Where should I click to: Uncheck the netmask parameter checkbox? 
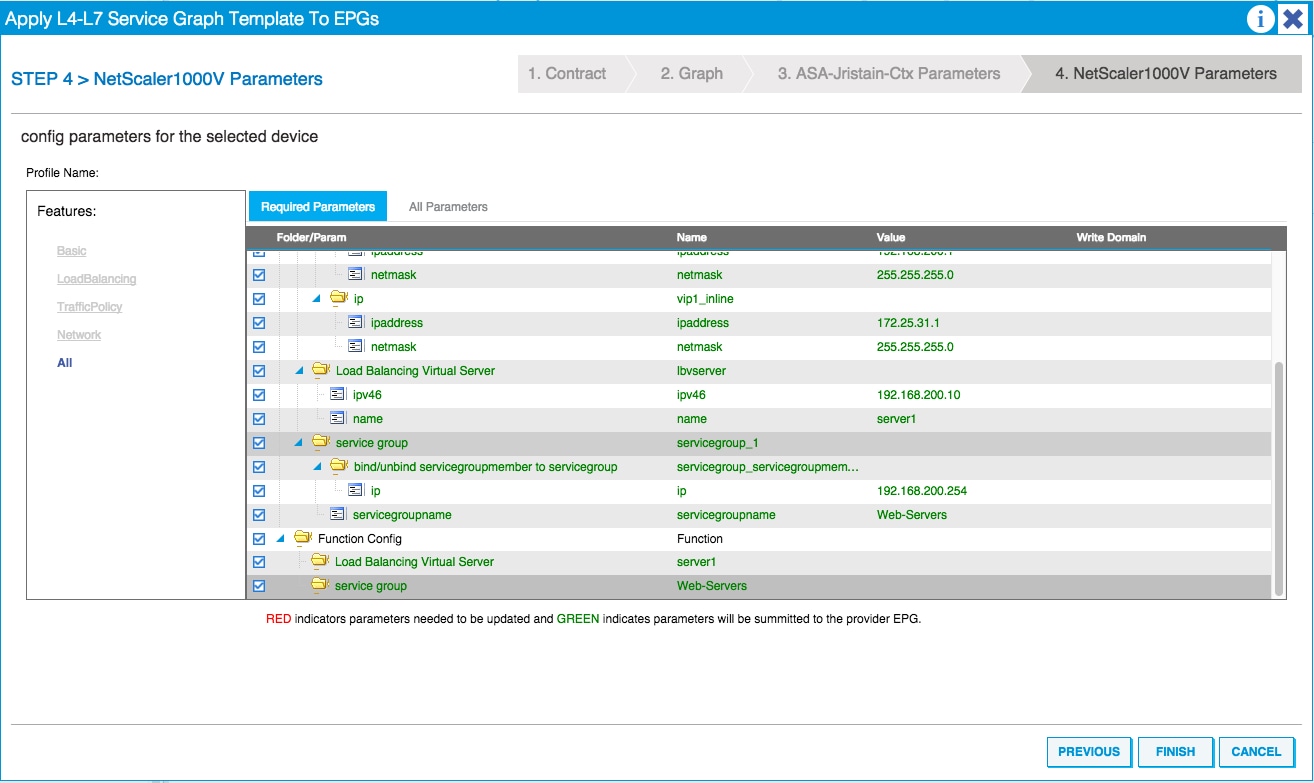tap(259, 274)
